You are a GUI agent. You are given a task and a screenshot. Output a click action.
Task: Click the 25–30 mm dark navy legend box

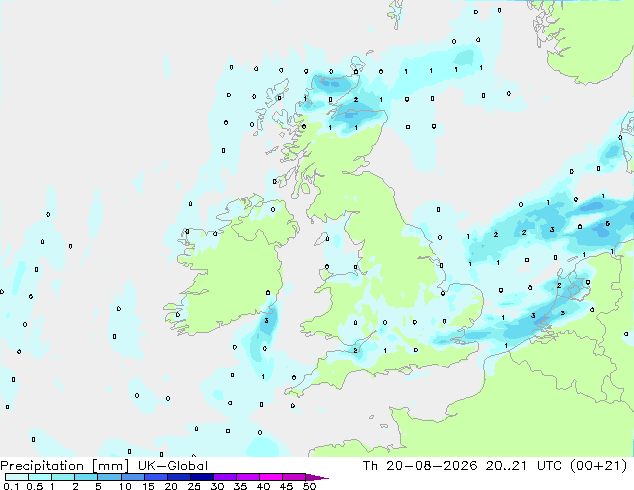pos(201,477)
